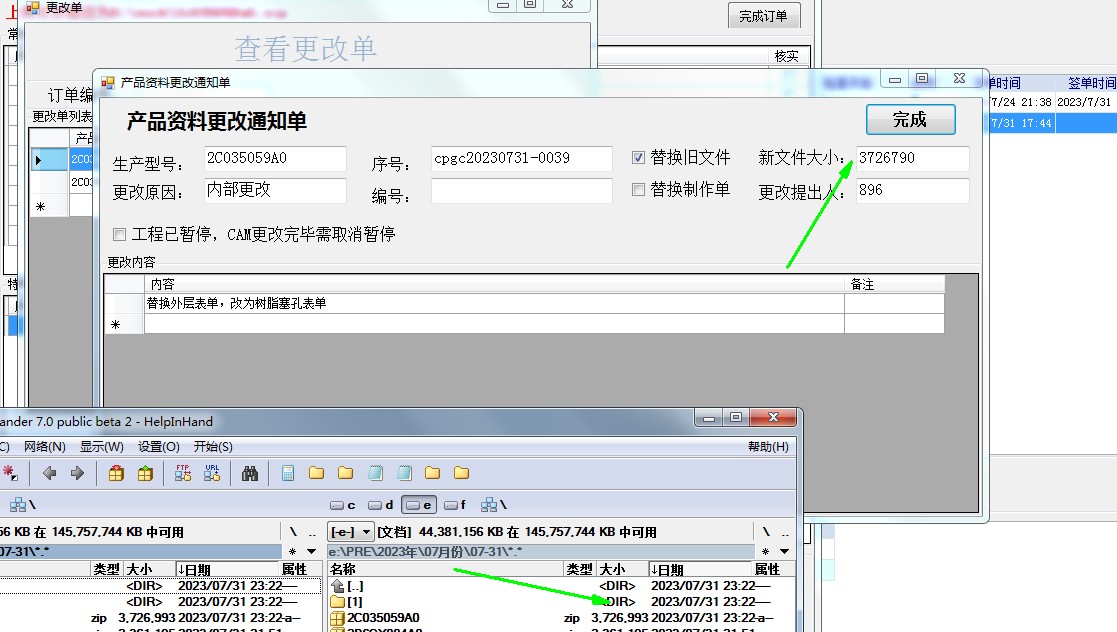Click the unpack files (green-top box) icon
The width and height of the screenshot is (1117, 632).
[145, 473]
